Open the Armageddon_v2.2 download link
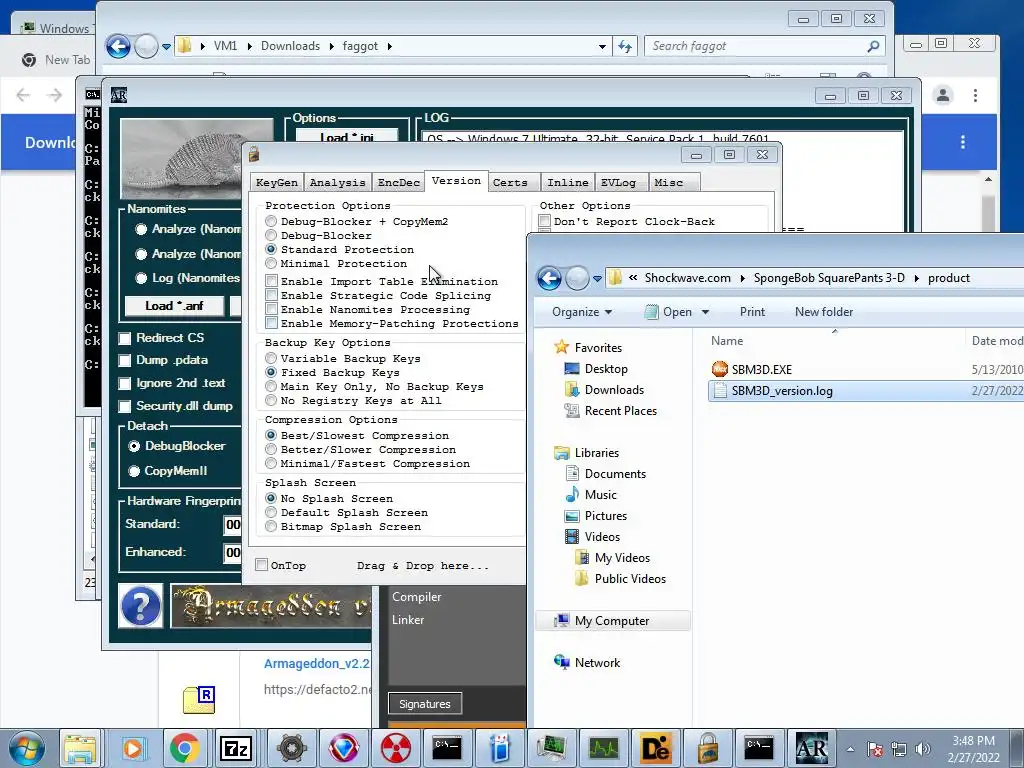 tap(317, 664)
